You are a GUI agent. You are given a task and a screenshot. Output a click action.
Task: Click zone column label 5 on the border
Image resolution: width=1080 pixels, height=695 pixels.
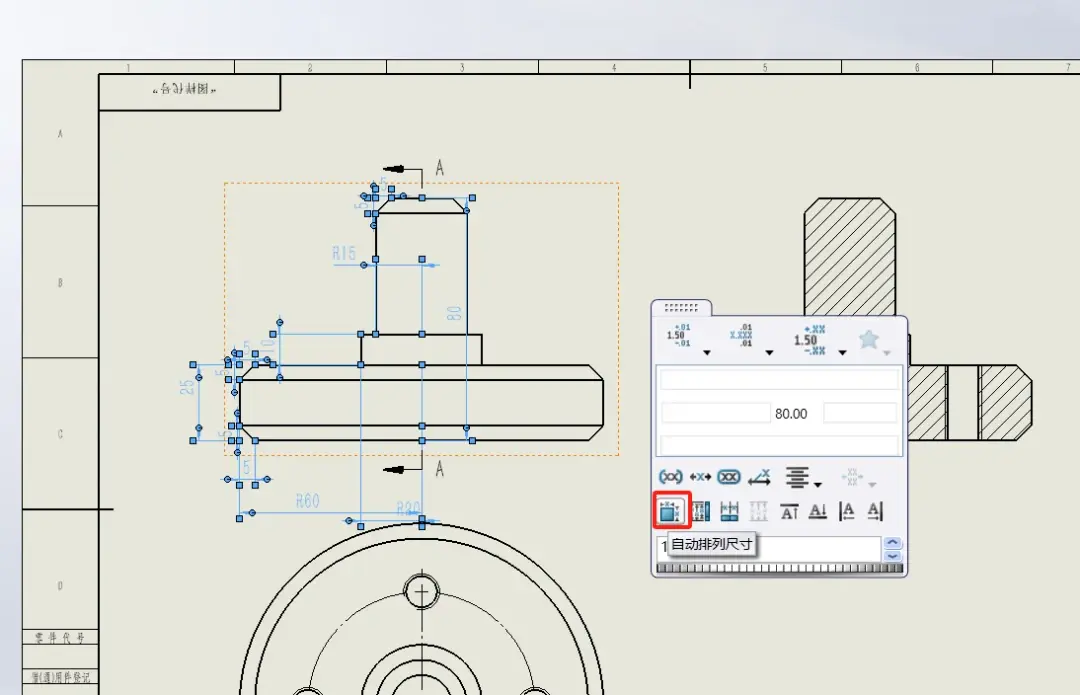point(765,68)
